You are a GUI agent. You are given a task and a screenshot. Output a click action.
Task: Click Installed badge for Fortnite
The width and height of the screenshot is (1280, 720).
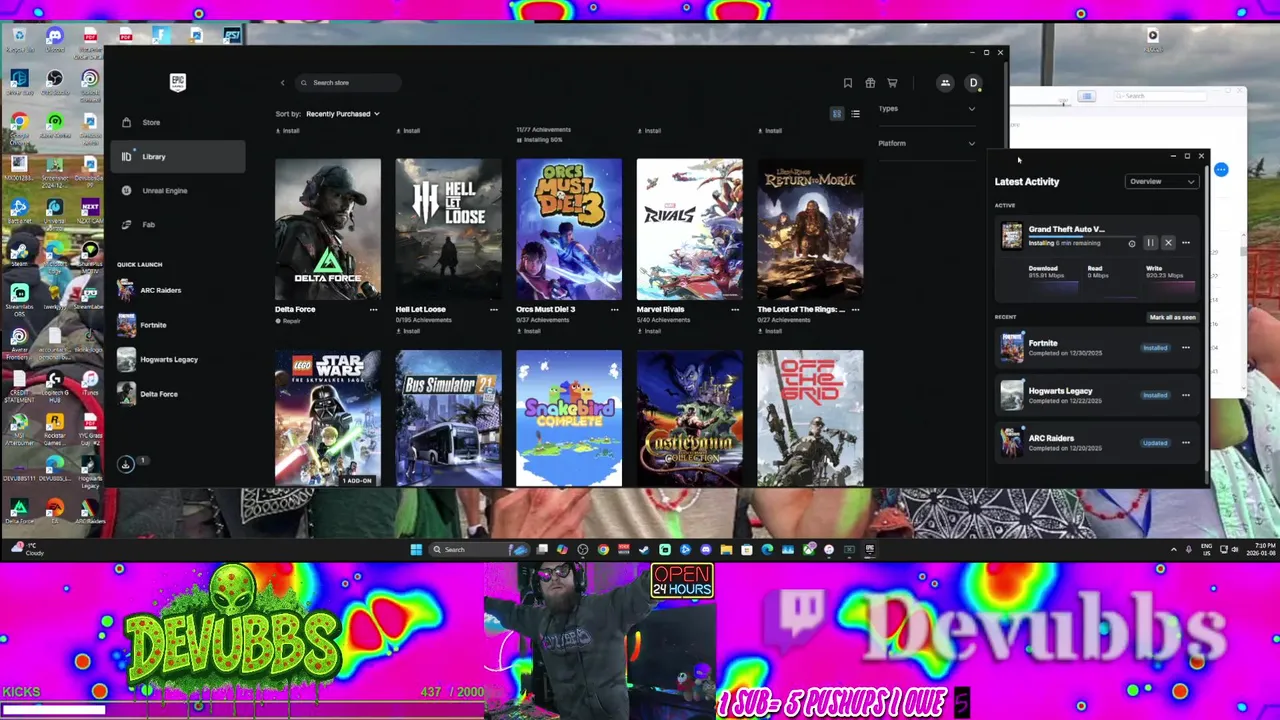(1155, 348)
